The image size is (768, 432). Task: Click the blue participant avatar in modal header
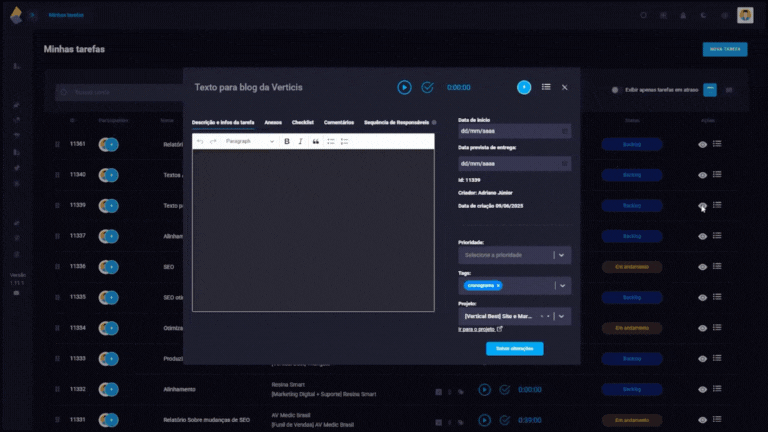point(524,87)
